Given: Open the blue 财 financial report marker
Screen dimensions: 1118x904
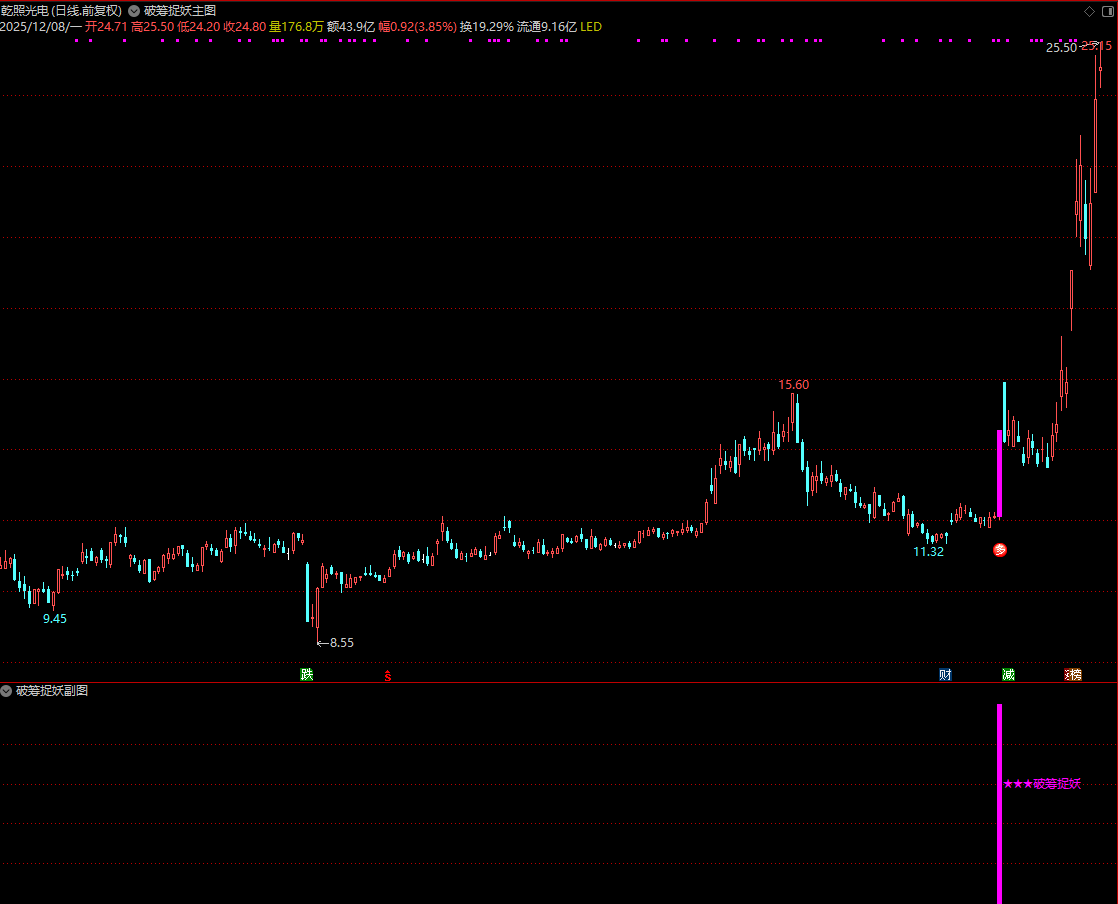Looking at the screenshot, I should click(945, 675).
